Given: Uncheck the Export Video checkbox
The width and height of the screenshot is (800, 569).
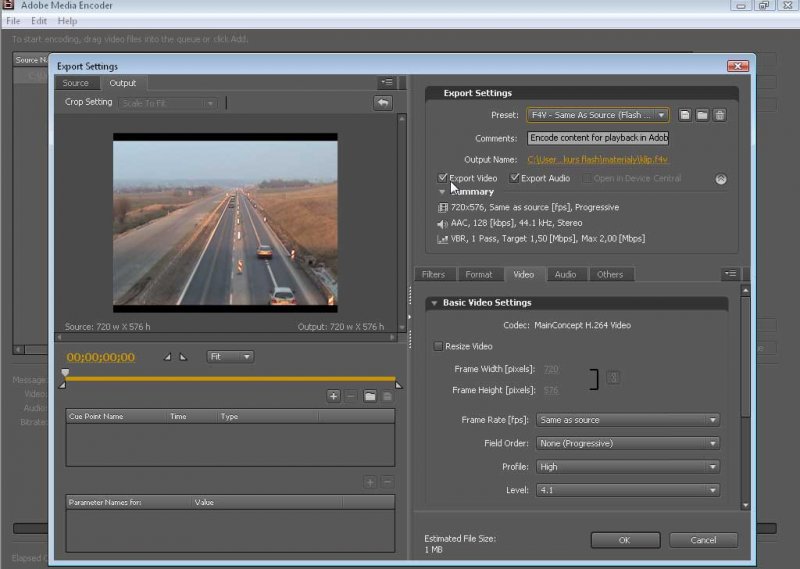Looking at the screenshot, I should (x=443, y=178).
